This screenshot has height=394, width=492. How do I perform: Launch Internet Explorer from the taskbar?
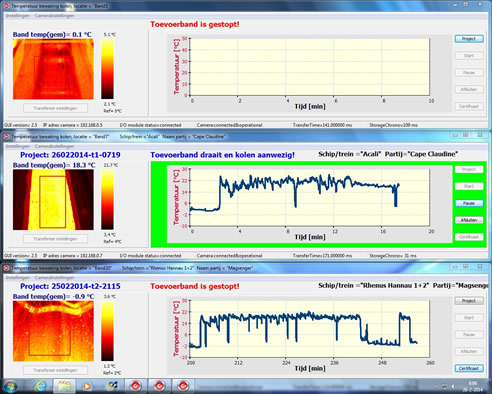[x=41, y=386]
